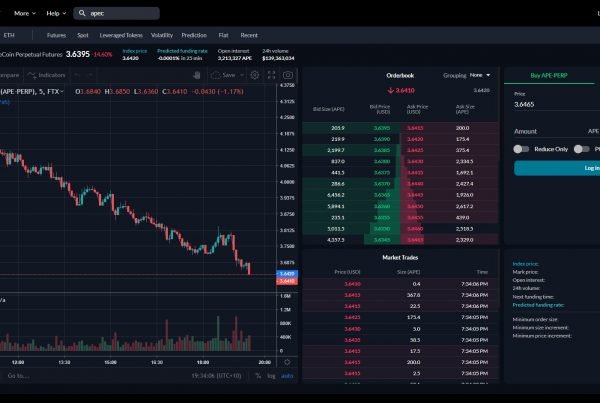Click the Predicted funding rate details link
The width and height of the screenshot is (600, 403).
pyautogui.click(x=538, y=305)
